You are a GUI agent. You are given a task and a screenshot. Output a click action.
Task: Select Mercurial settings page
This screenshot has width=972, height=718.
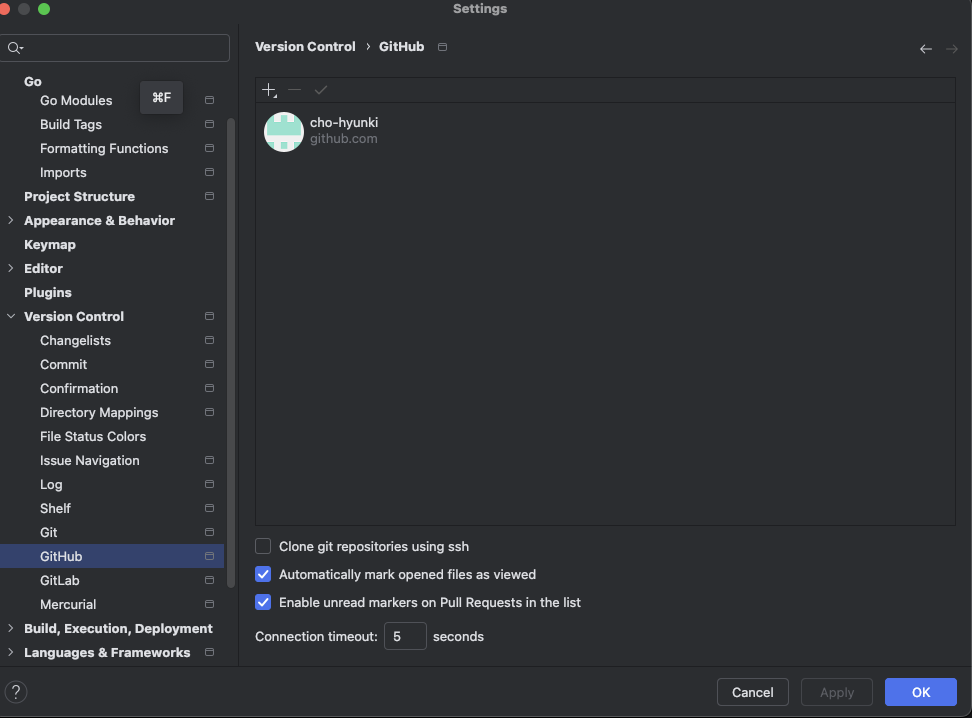(68, 605)
